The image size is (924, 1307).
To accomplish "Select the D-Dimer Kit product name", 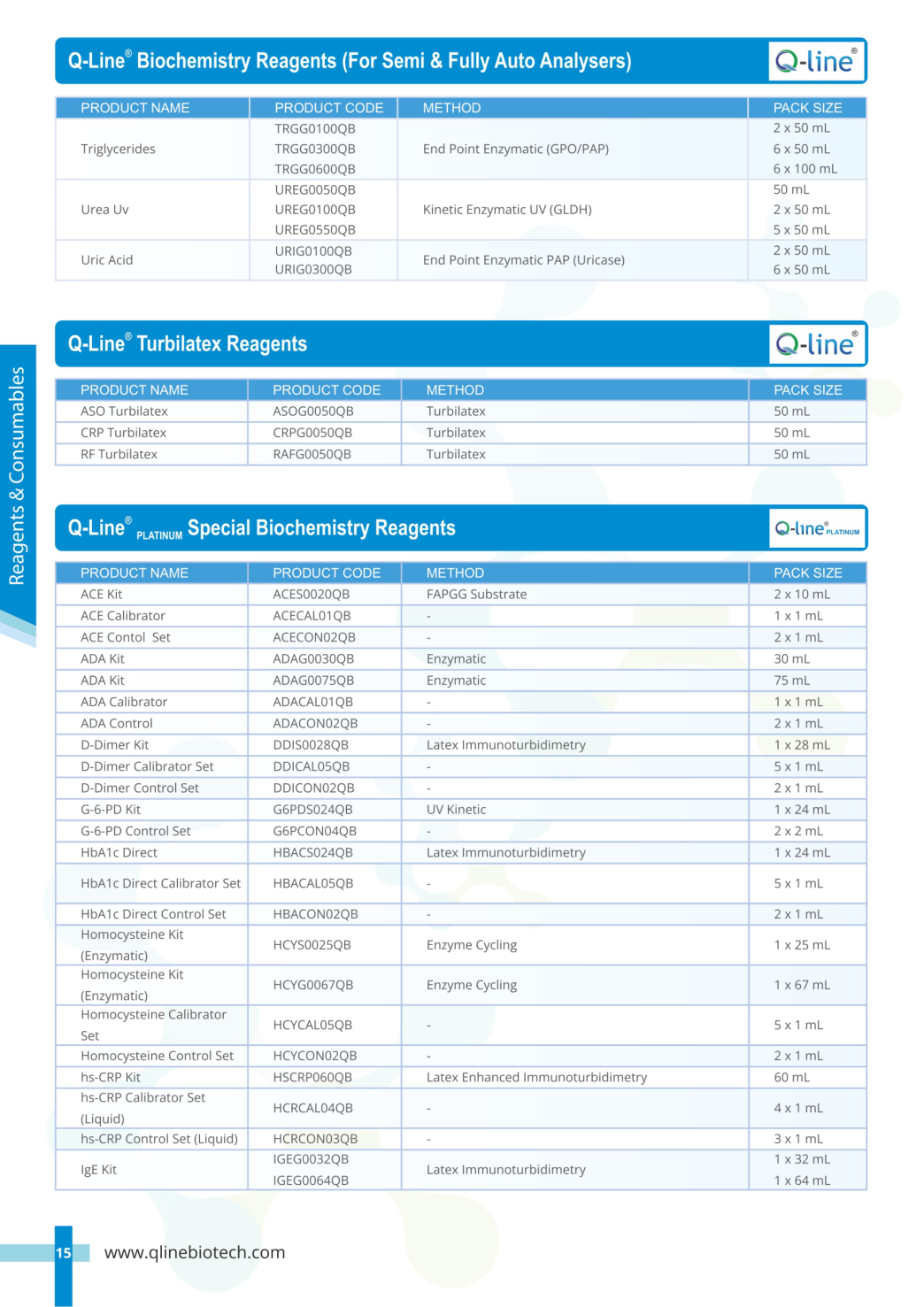I will [x=114, y=745].
